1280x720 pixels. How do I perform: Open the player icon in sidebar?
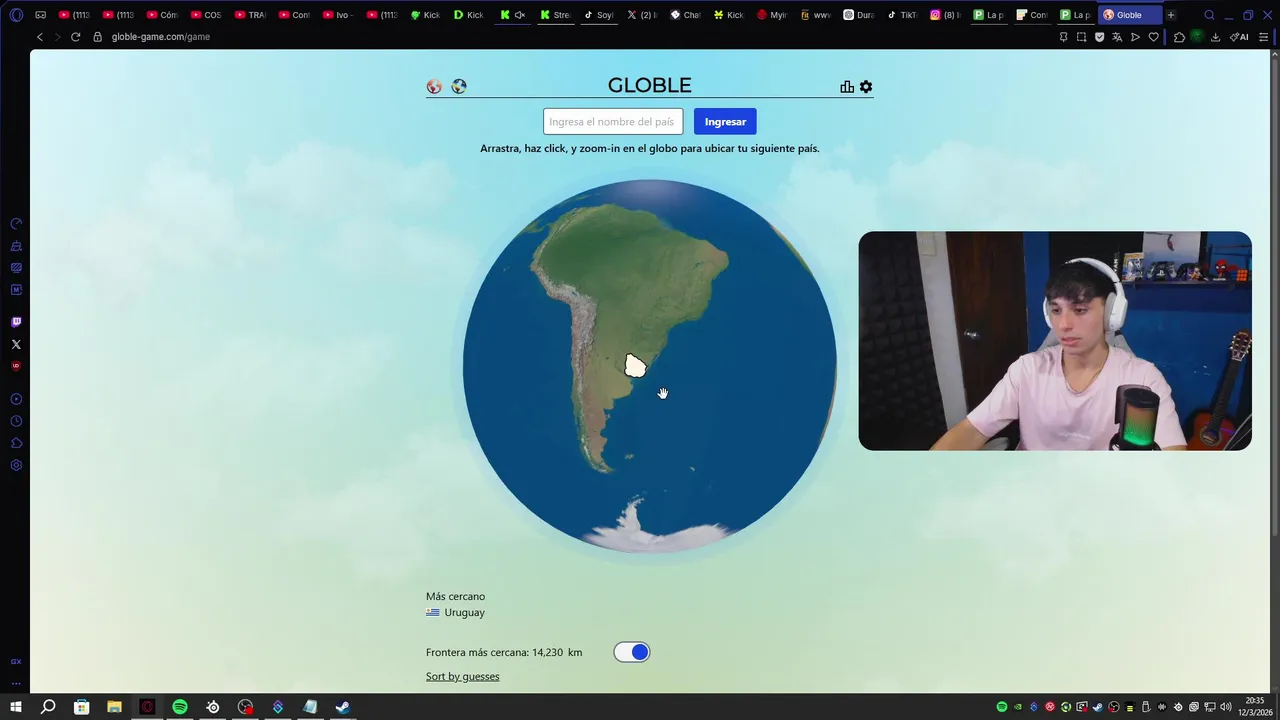(x=16, y=399)
